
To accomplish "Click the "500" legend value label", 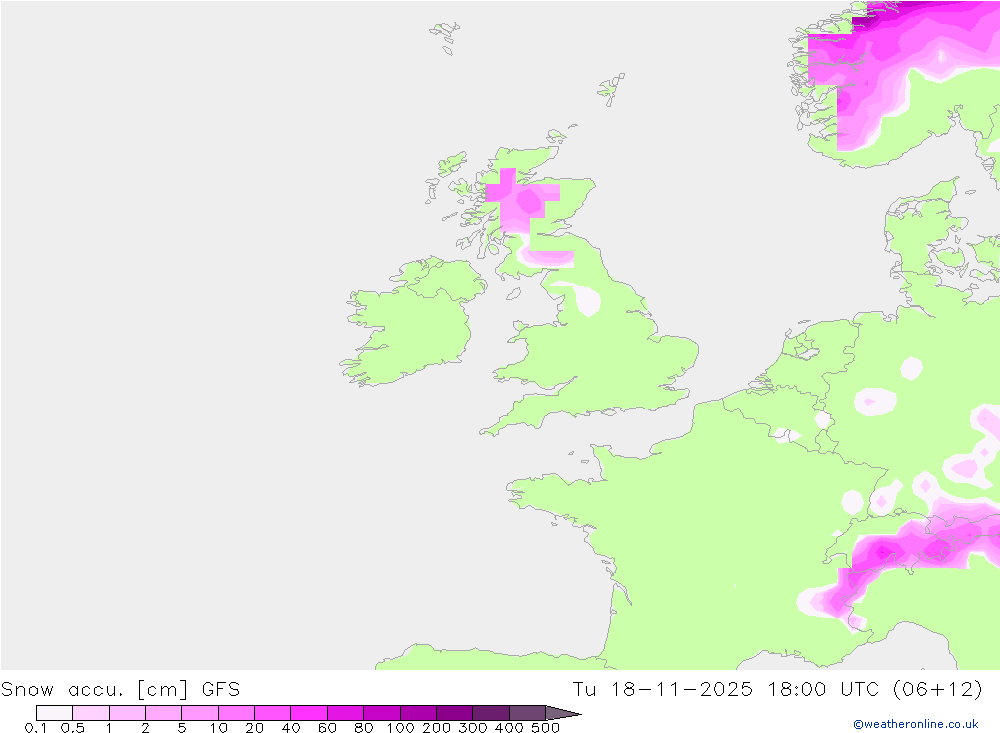I will 545,727.
